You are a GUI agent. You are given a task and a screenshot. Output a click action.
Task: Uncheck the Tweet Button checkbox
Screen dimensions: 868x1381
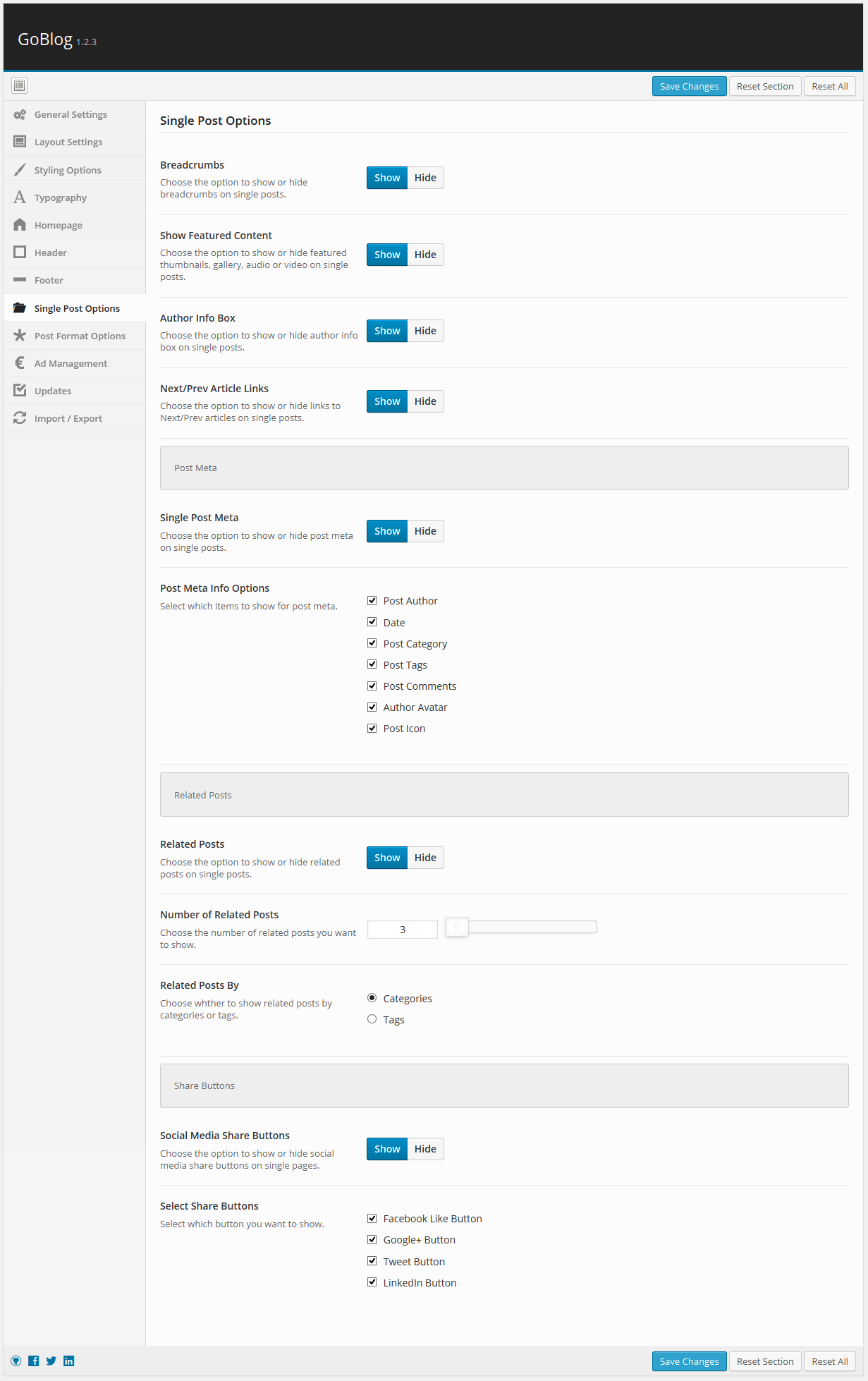coord(372,1261)
